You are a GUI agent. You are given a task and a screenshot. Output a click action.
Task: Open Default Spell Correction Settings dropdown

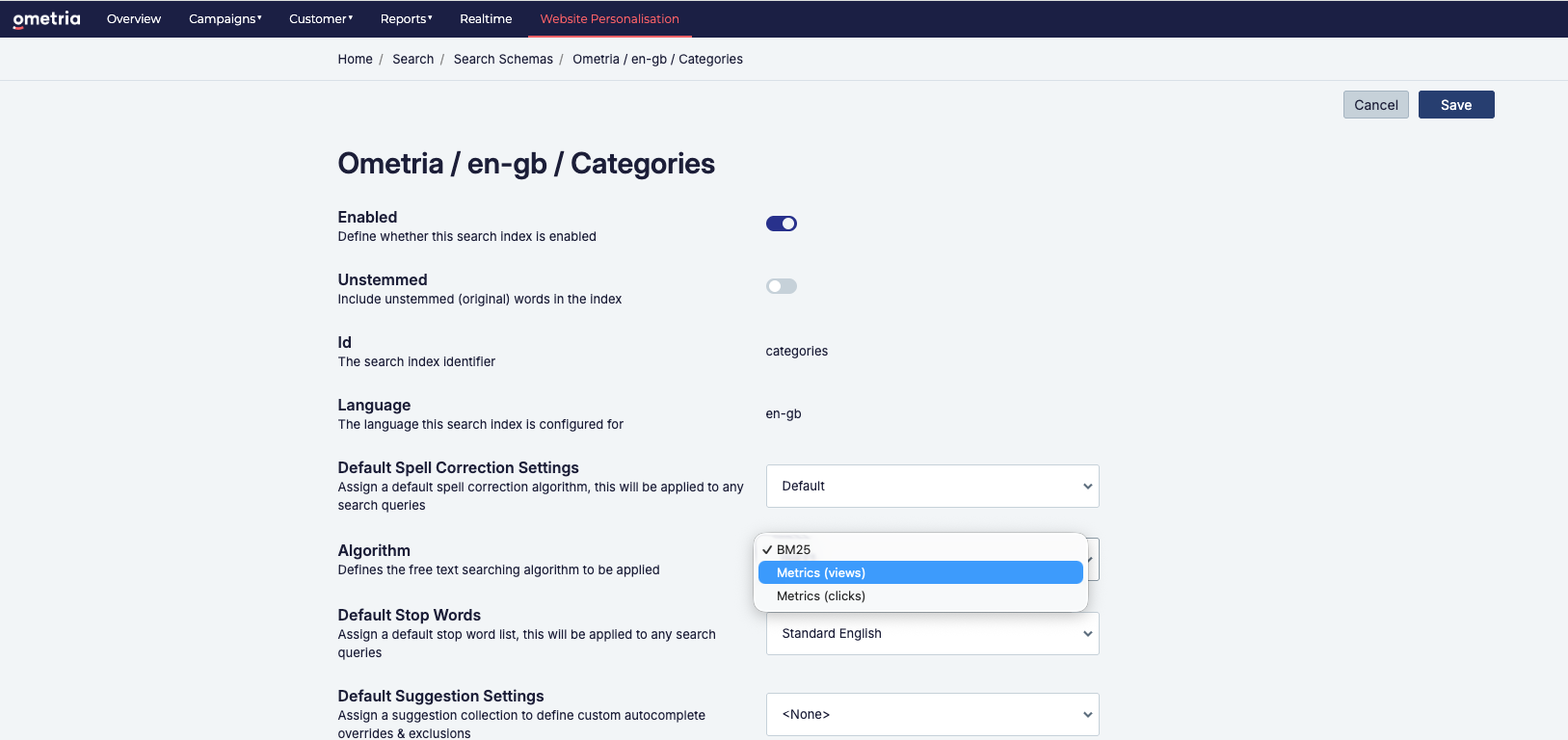[933, 487]
